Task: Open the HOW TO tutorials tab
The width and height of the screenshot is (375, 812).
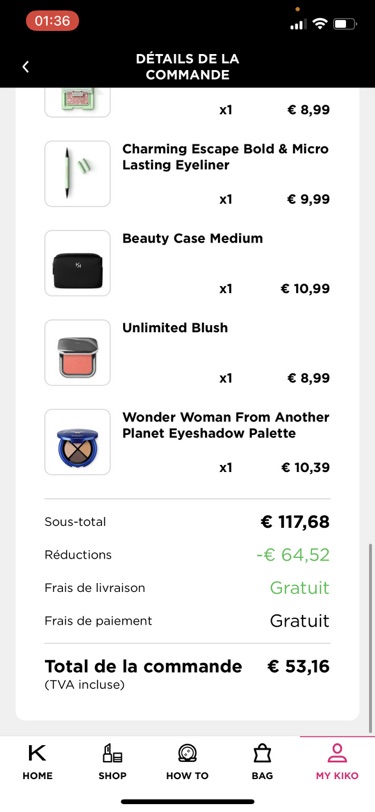Action: [x=187, y=762]
